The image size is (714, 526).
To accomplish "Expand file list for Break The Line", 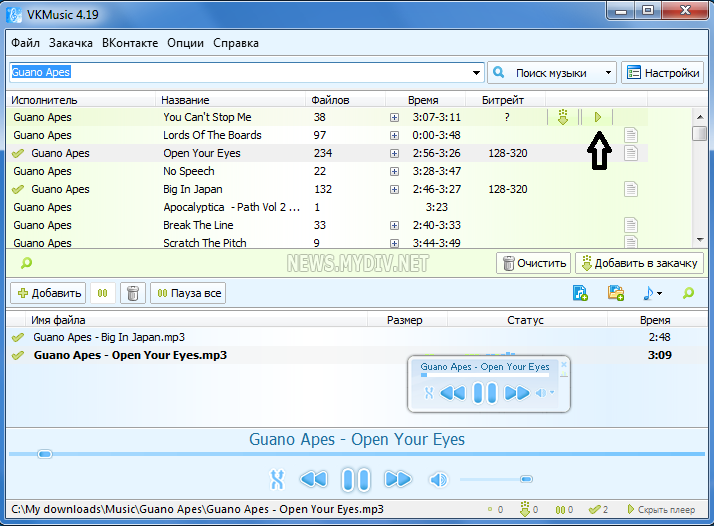I will (394, 225).
